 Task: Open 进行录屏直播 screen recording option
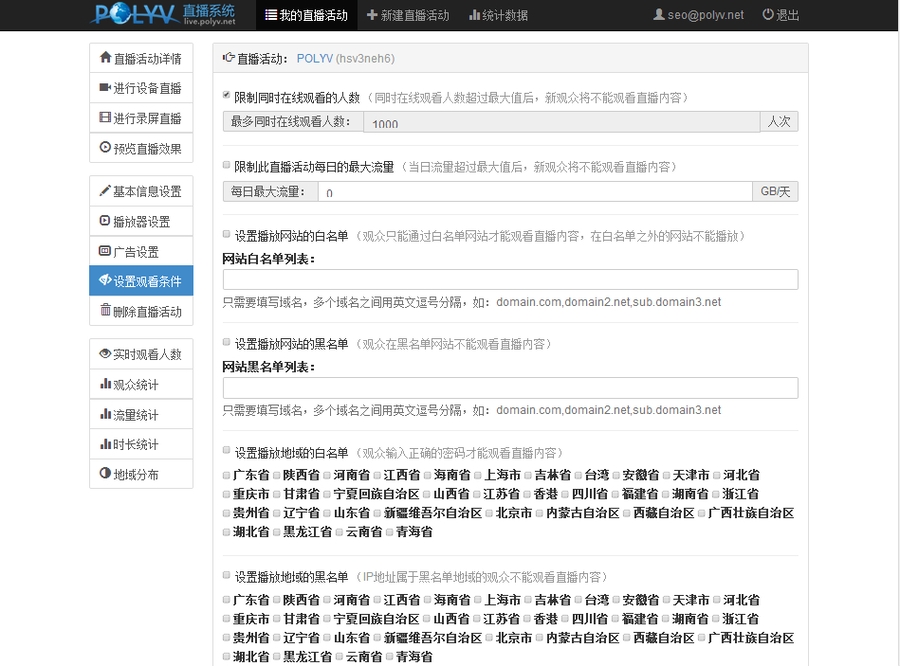(140, 118)
